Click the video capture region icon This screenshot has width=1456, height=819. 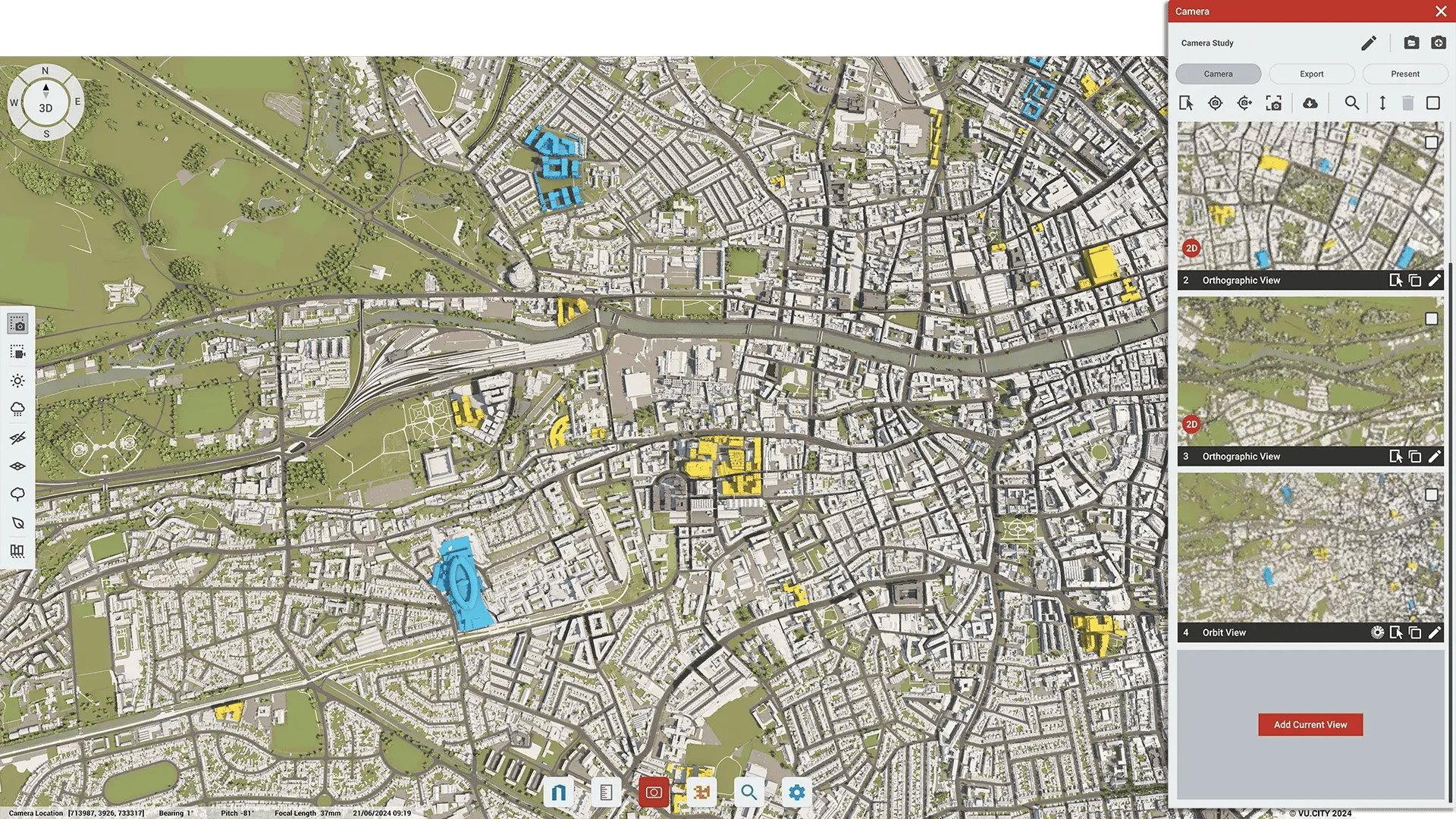tap(17, 353)
